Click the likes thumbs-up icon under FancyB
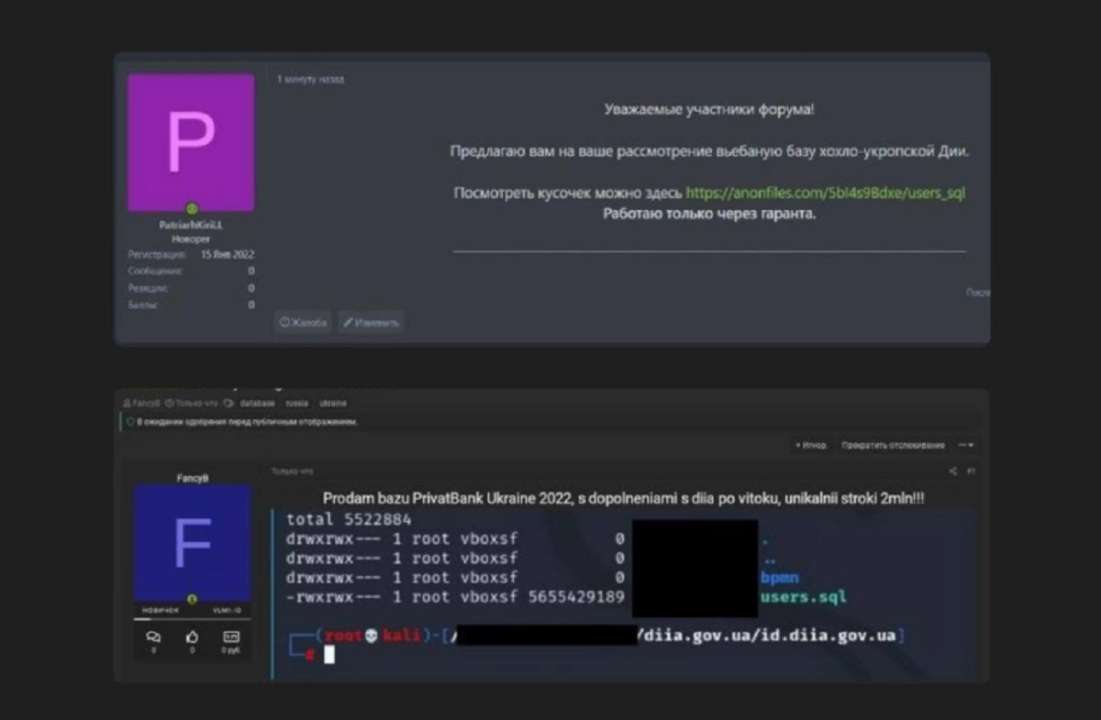The image size is (1101, 720). (x=192, y=638)
